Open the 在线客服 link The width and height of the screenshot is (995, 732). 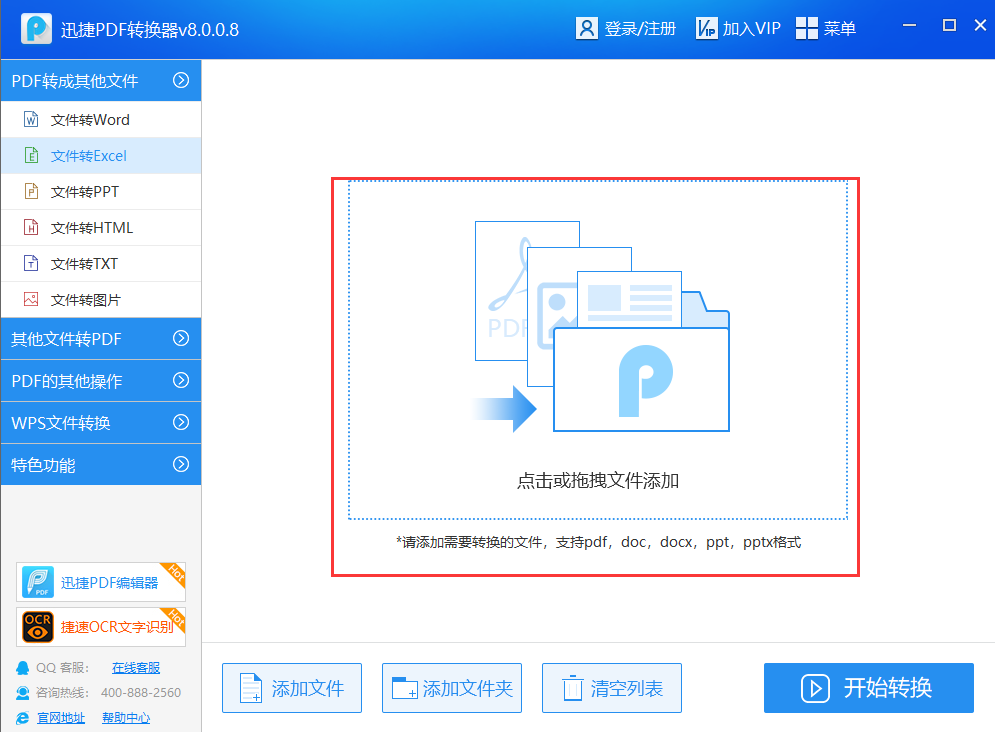135,668
